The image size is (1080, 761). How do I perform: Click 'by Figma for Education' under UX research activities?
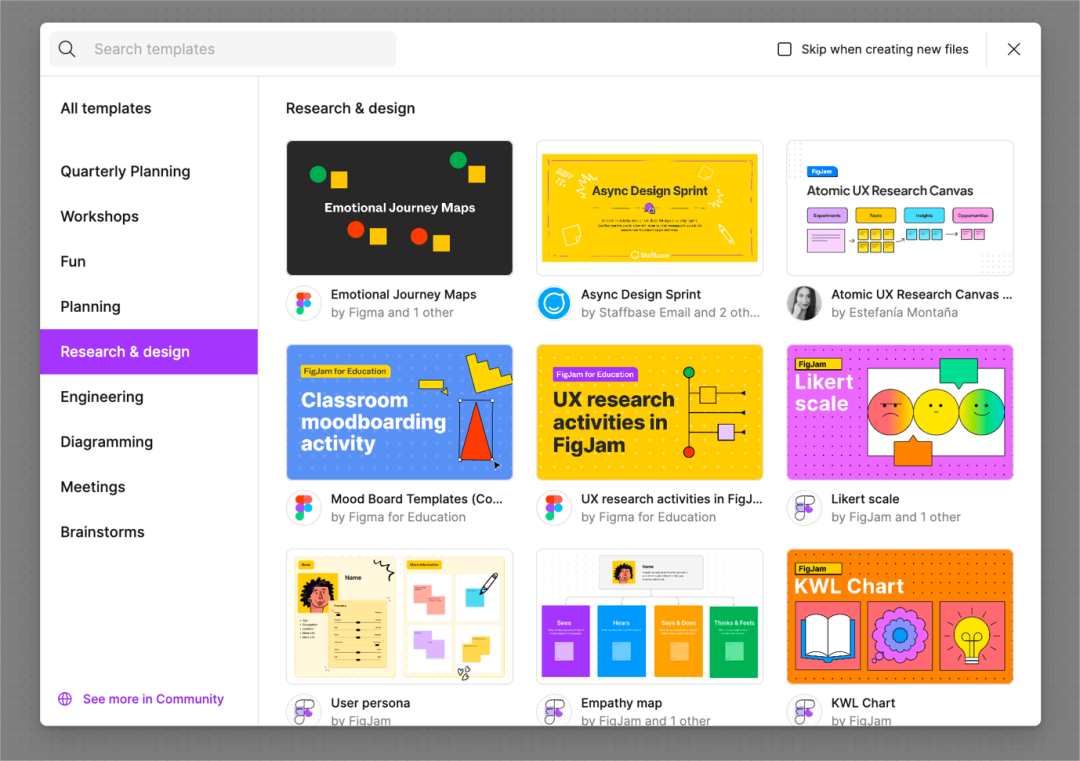648,517
